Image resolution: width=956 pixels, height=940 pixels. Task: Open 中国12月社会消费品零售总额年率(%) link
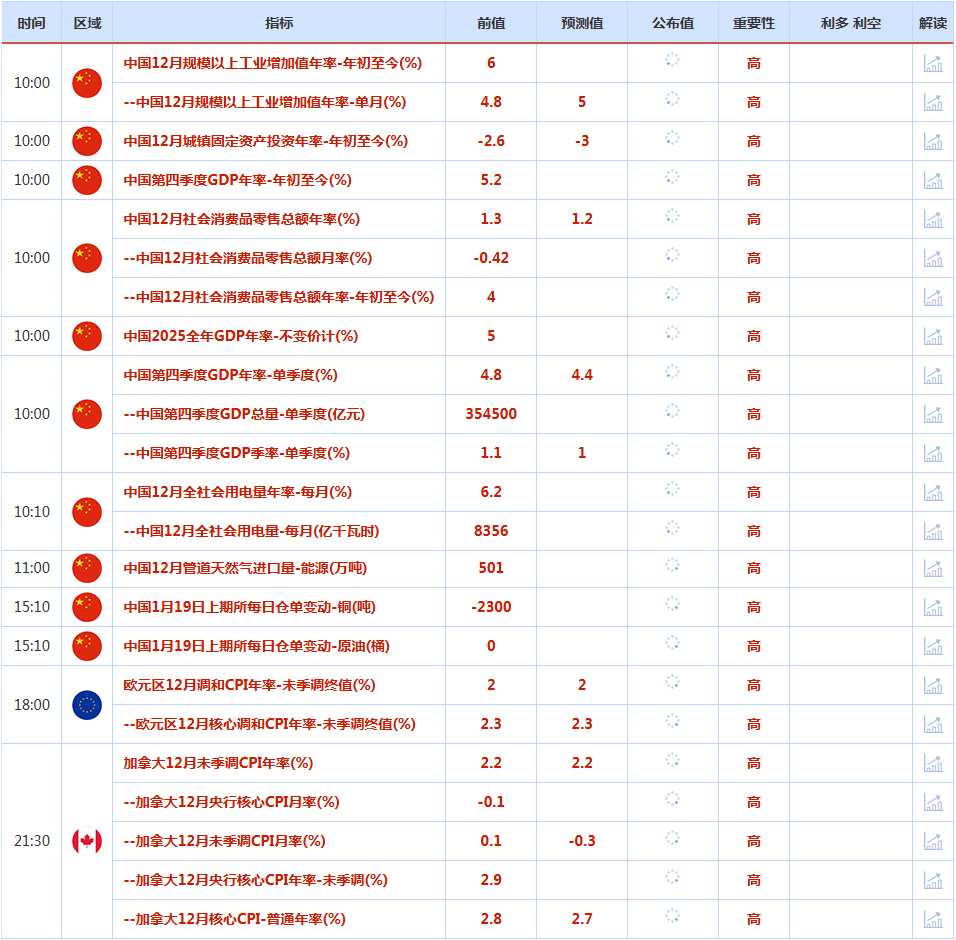pos(241,219)
